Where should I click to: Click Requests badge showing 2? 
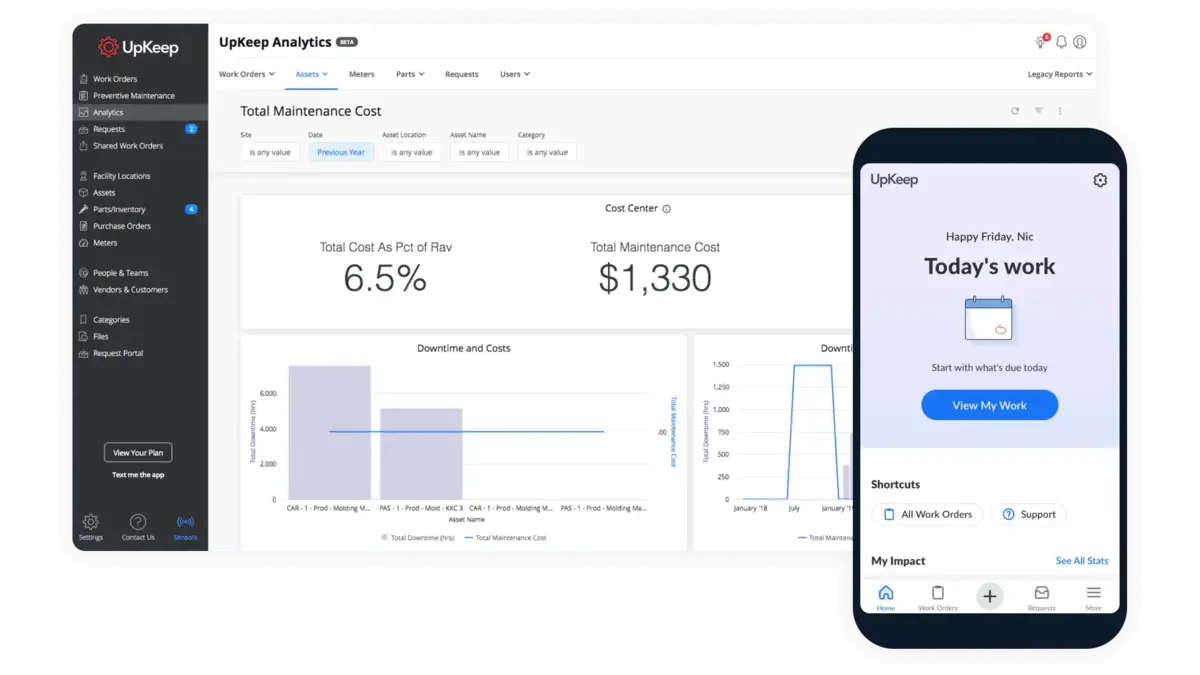191,129
